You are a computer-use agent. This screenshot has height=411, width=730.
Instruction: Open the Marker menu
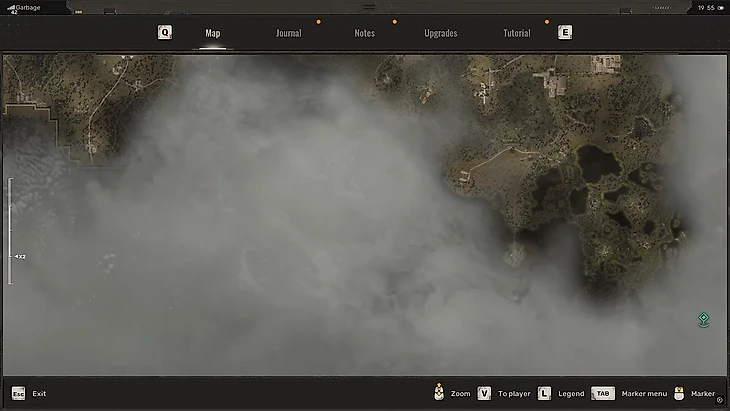coord(644,394)
